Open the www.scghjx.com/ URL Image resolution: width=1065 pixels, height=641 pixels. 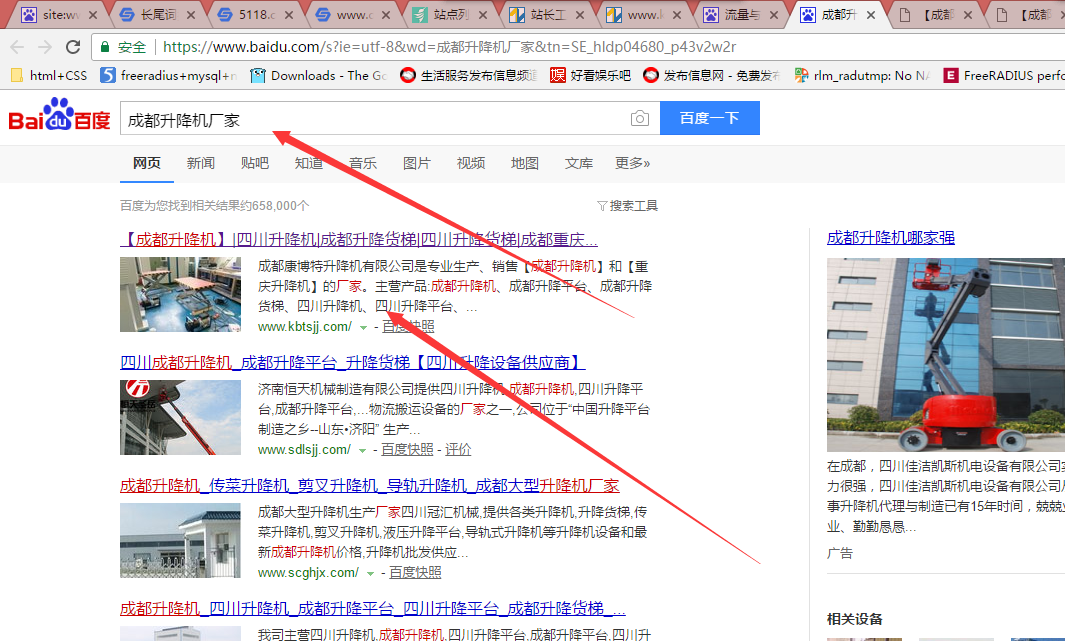click(308, 572)
